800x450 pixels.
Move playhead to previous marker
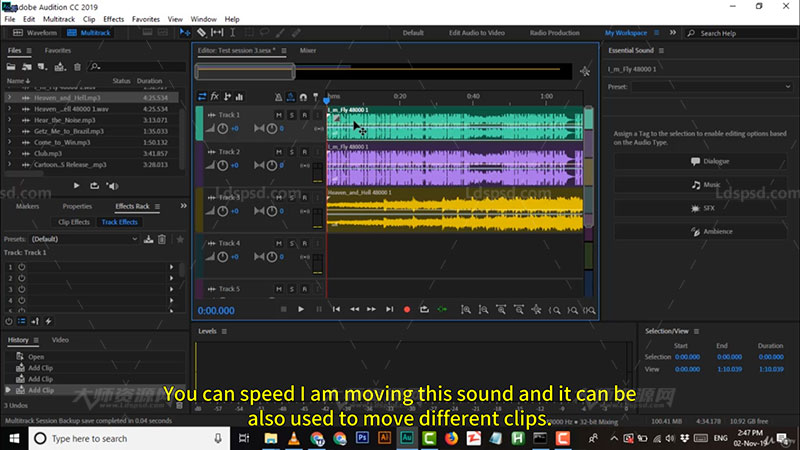pyautogui.click(x=336, y=309)
